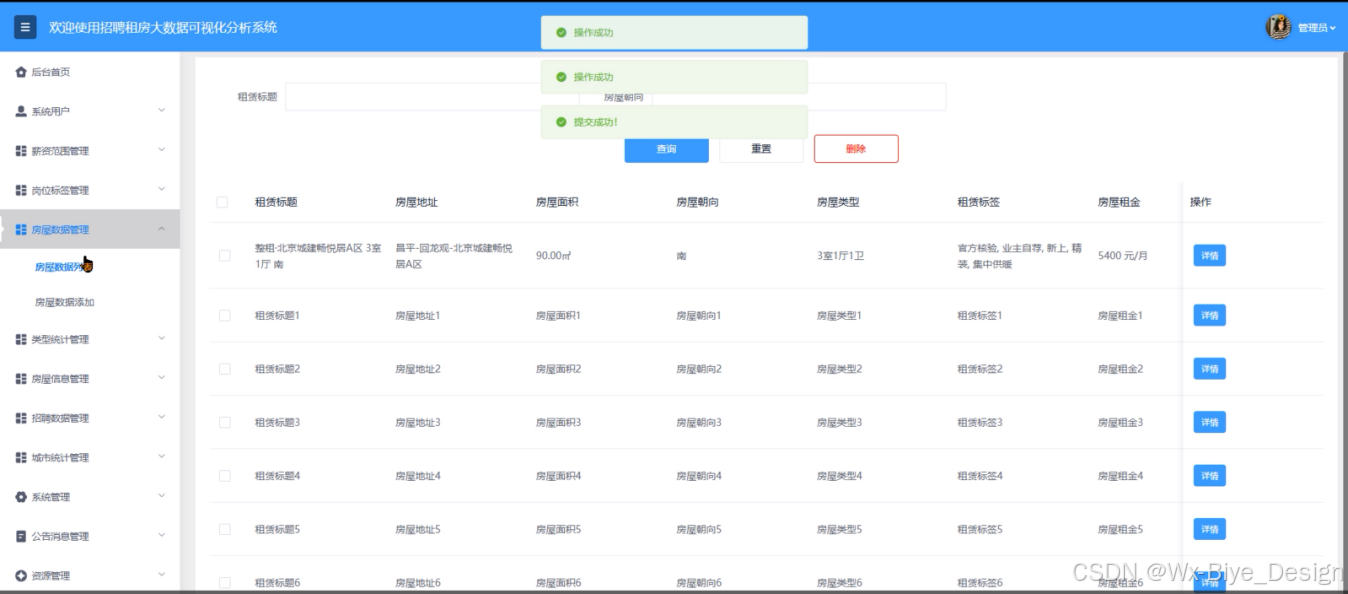The image size is (1348, 594).
Task: Open 详情 for the 5400 元/月 listing
Action: tap(1209, 256)
